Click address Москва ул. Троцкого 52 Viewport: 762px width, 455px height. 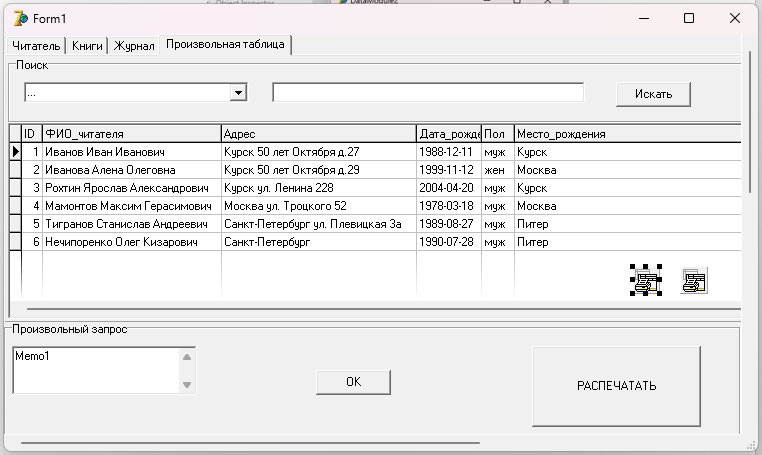[319, 206]
